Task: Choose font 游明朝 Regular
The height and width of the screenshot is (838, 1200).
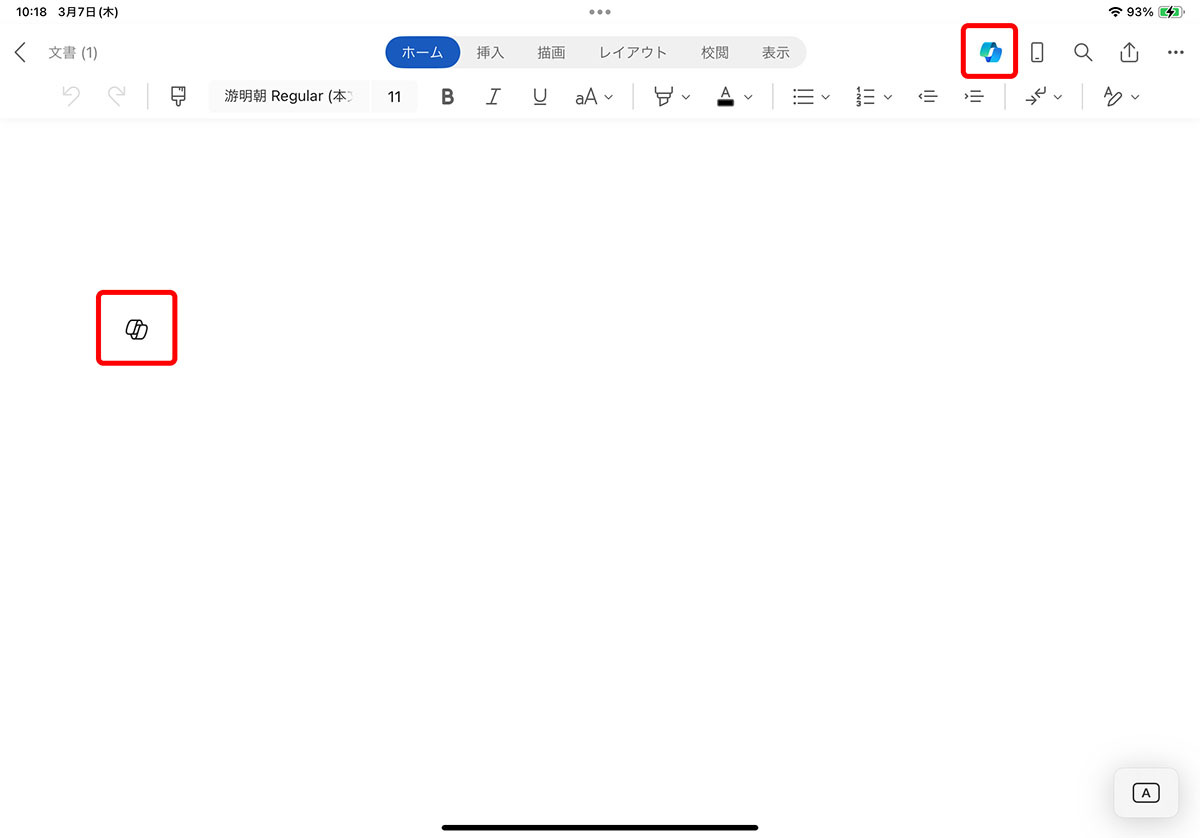Action: pyautogui.click(x=289, y=96)
